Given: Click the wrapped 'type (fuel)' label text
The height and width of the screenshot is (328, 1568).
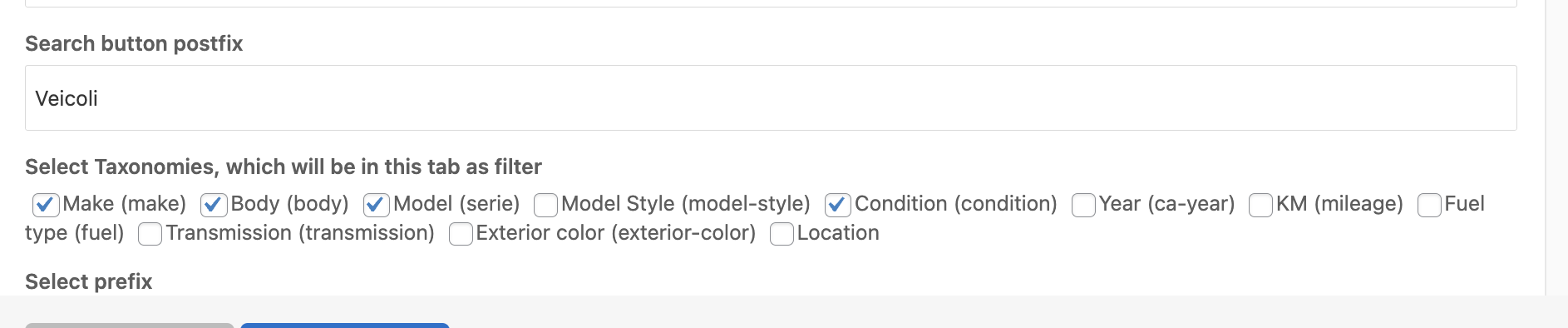Looking at the screenshot, I should [75, 233].
